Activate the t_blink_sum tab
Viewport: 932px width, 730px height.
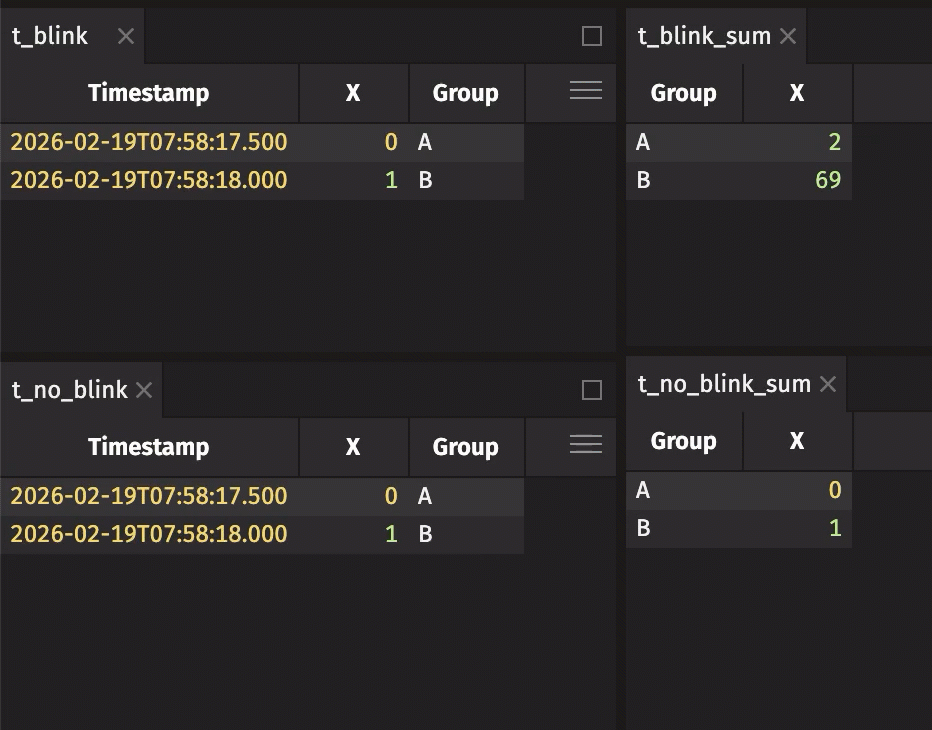(704, 36)
